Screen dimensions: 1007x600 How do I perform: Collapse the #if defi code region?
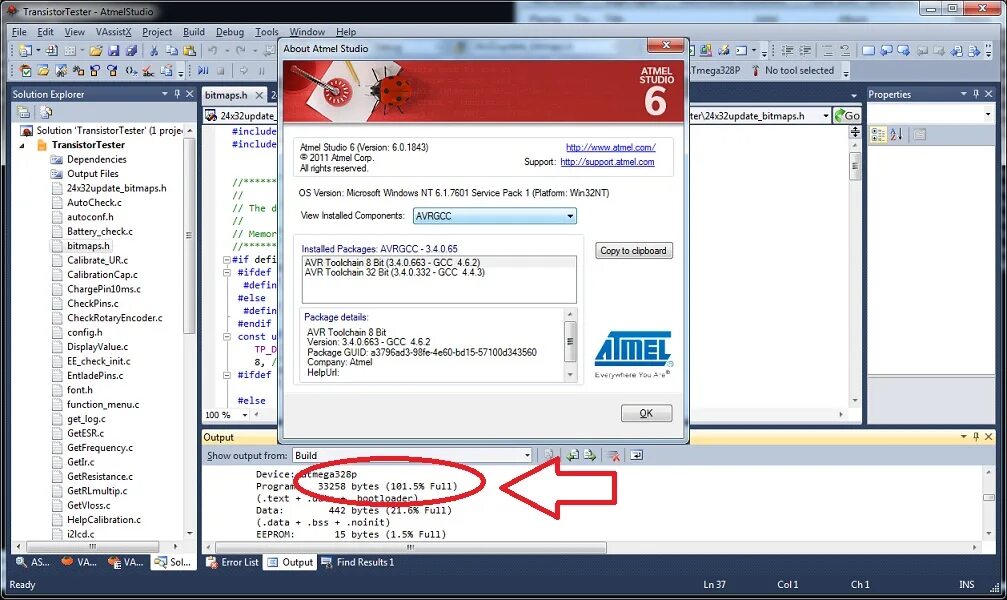pyautogui.click(x=227, y=260)
